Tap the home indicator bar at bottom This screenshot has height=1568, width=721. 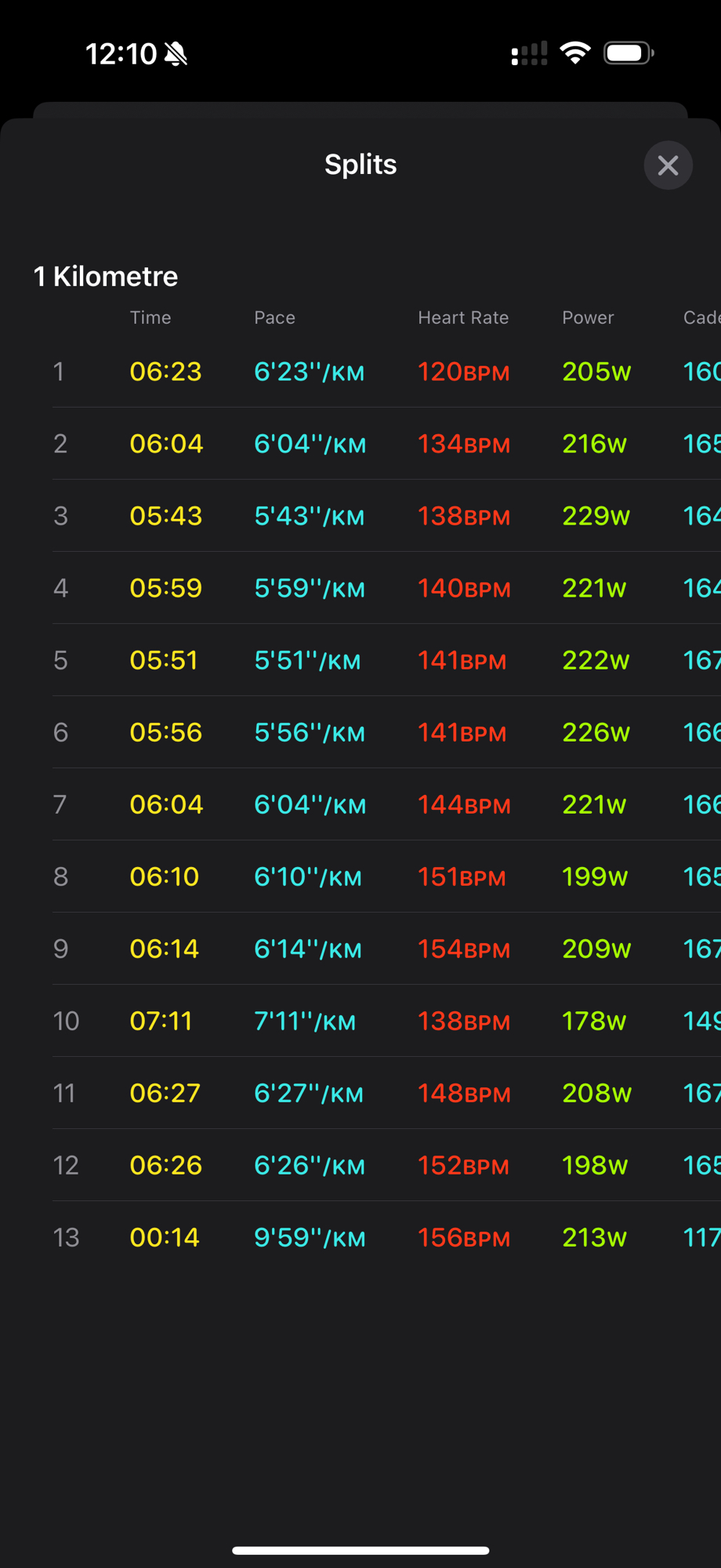(x=360, y=1550)
